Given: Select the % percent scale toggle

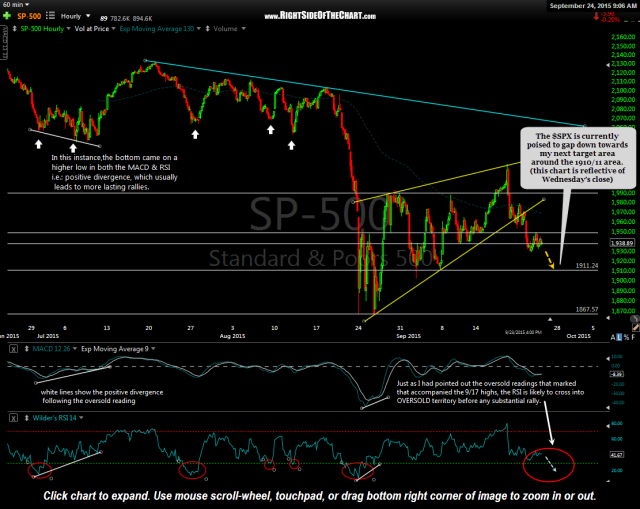Looking at the screenshot, I should click(x=626, y=337).
